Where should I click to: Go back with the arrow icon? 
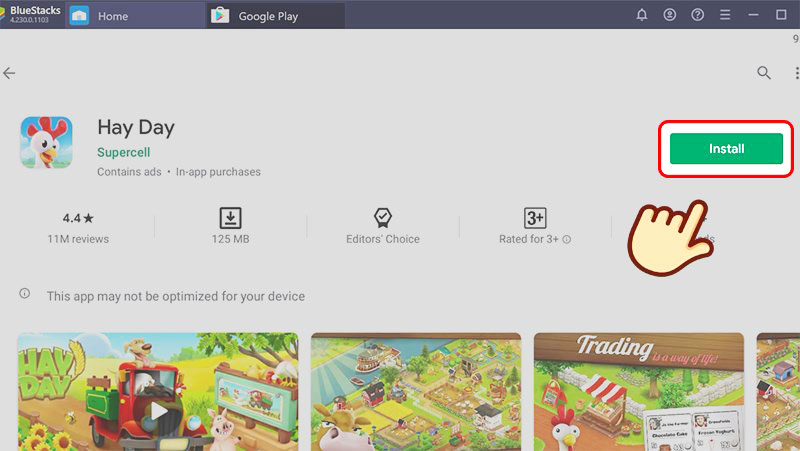coord(9,73)
